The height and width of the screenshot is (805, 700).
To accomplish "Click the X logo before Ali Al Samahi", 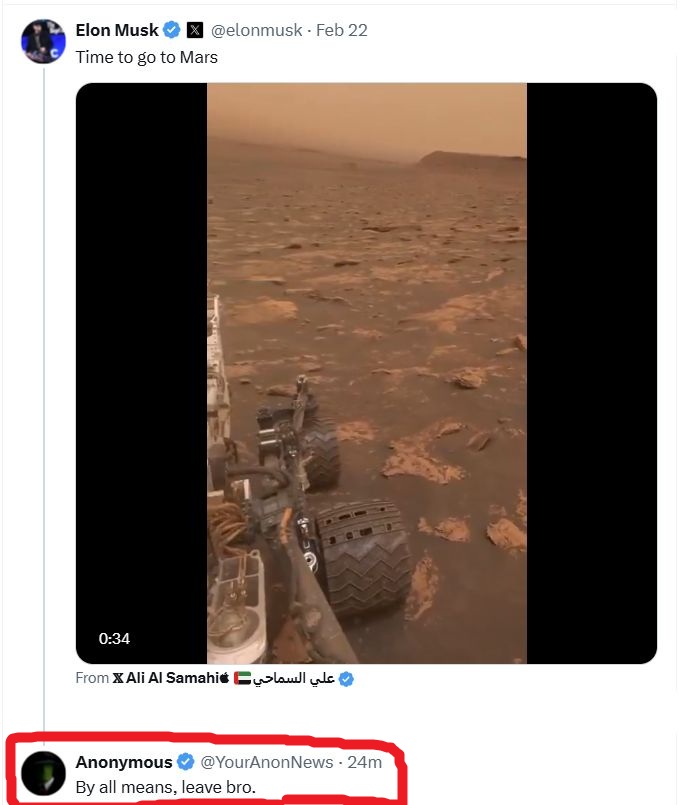I will pyautogui.click(x=118, y=678).
